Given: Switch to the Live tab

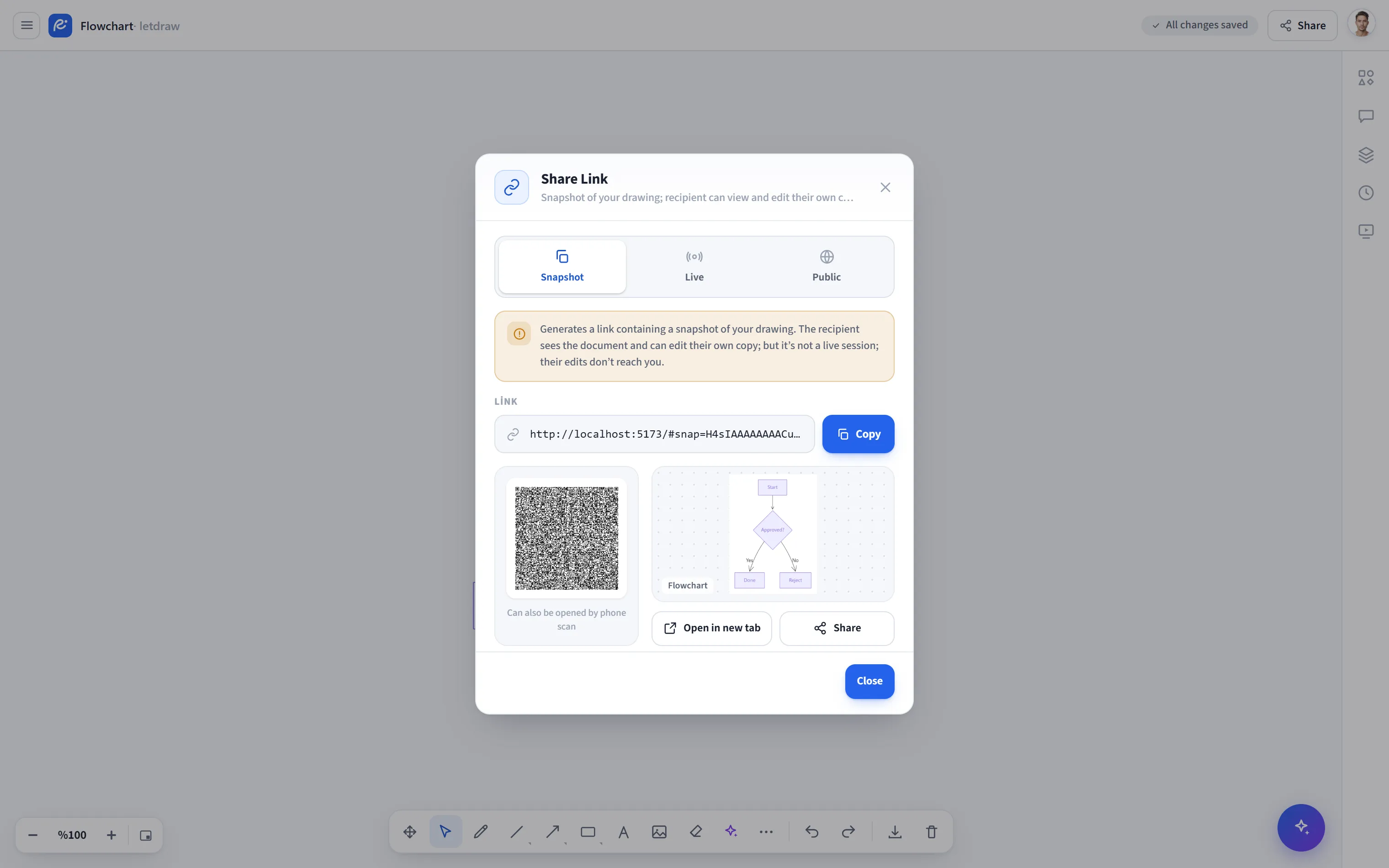Looking at the screenshot, I should (x=694, y=267).
